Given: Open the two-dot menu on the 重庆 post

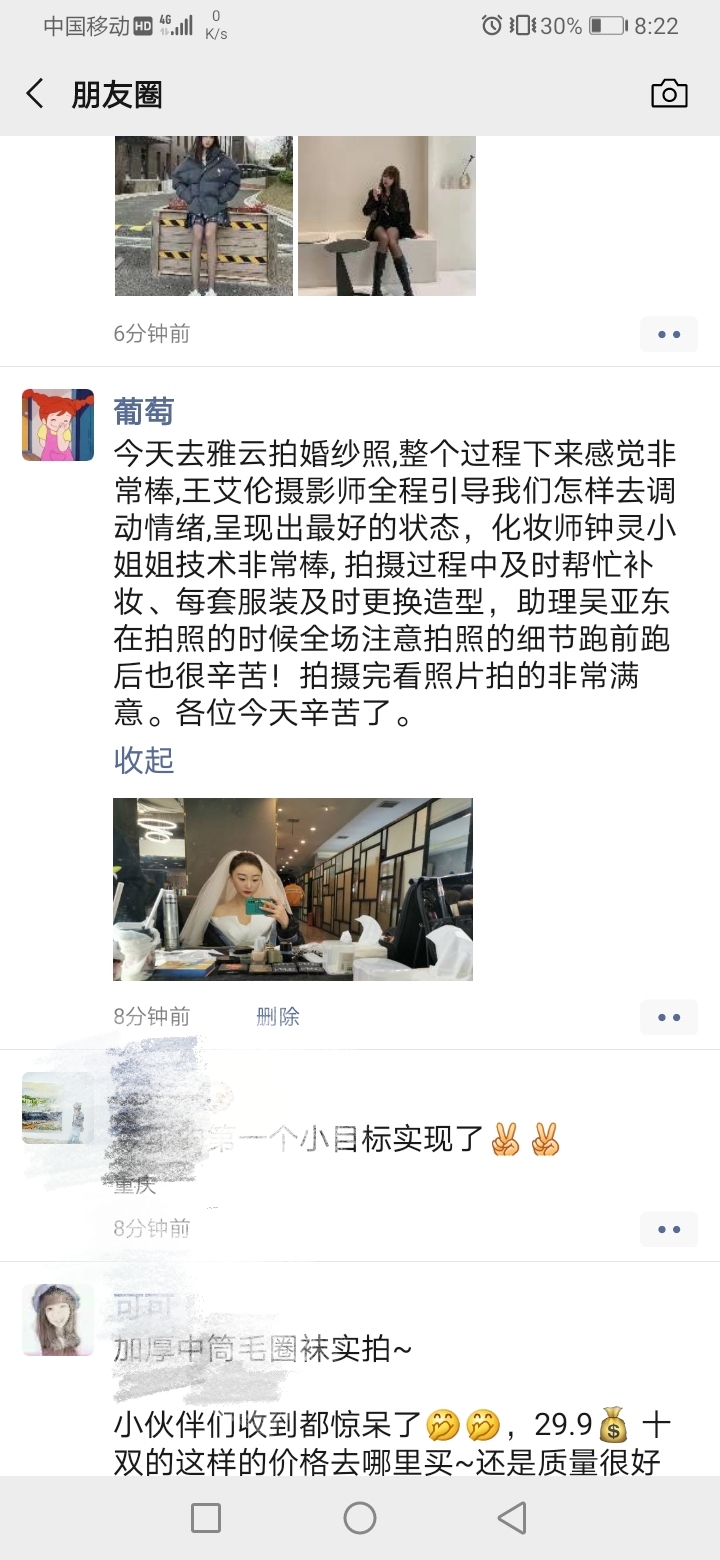Looking at the screenshot, I should coord(669,1229).
